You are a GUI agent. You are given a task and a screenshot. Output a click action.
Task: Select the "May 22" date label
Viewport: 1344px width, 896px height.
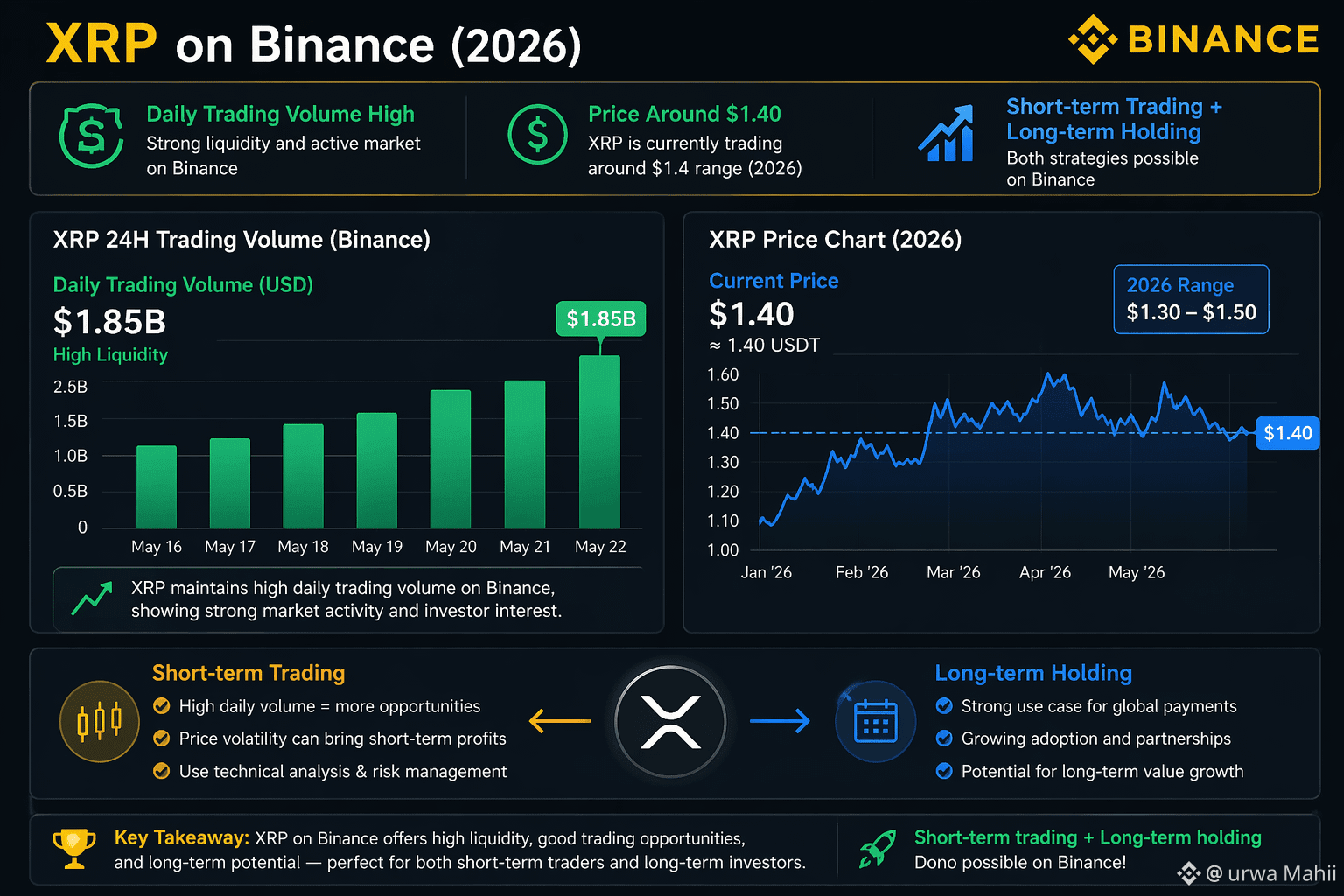tap(600, 547)
